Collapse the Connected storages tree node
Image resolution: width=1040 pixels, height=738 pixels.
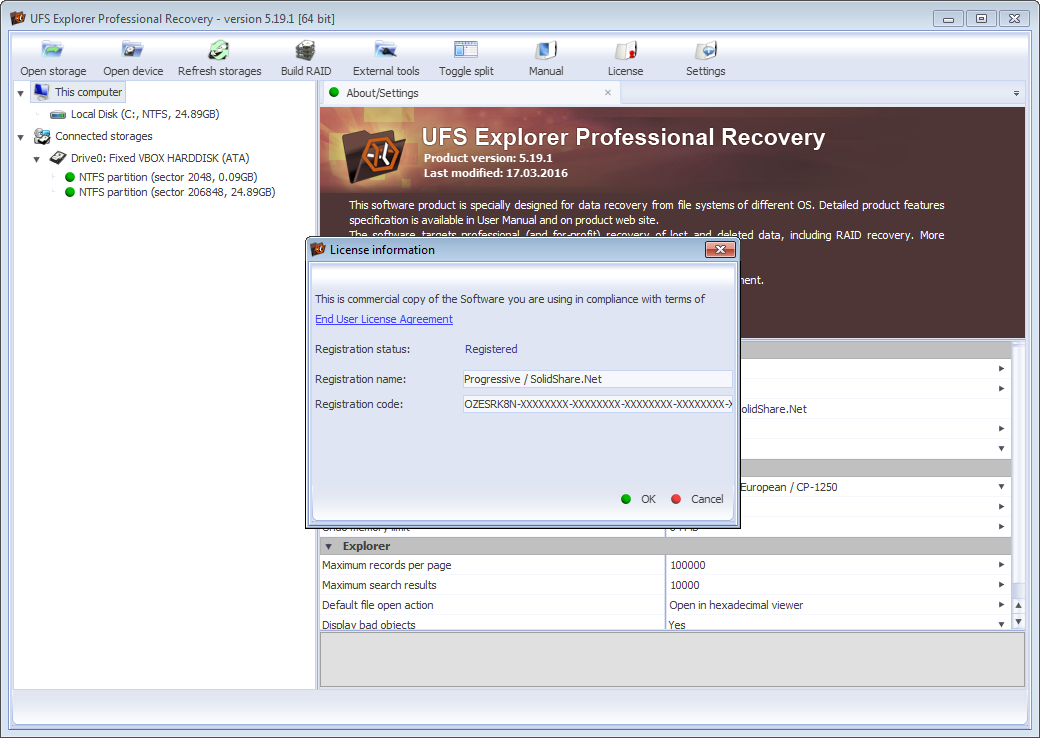pyautogui.click(x=22, y=136)
